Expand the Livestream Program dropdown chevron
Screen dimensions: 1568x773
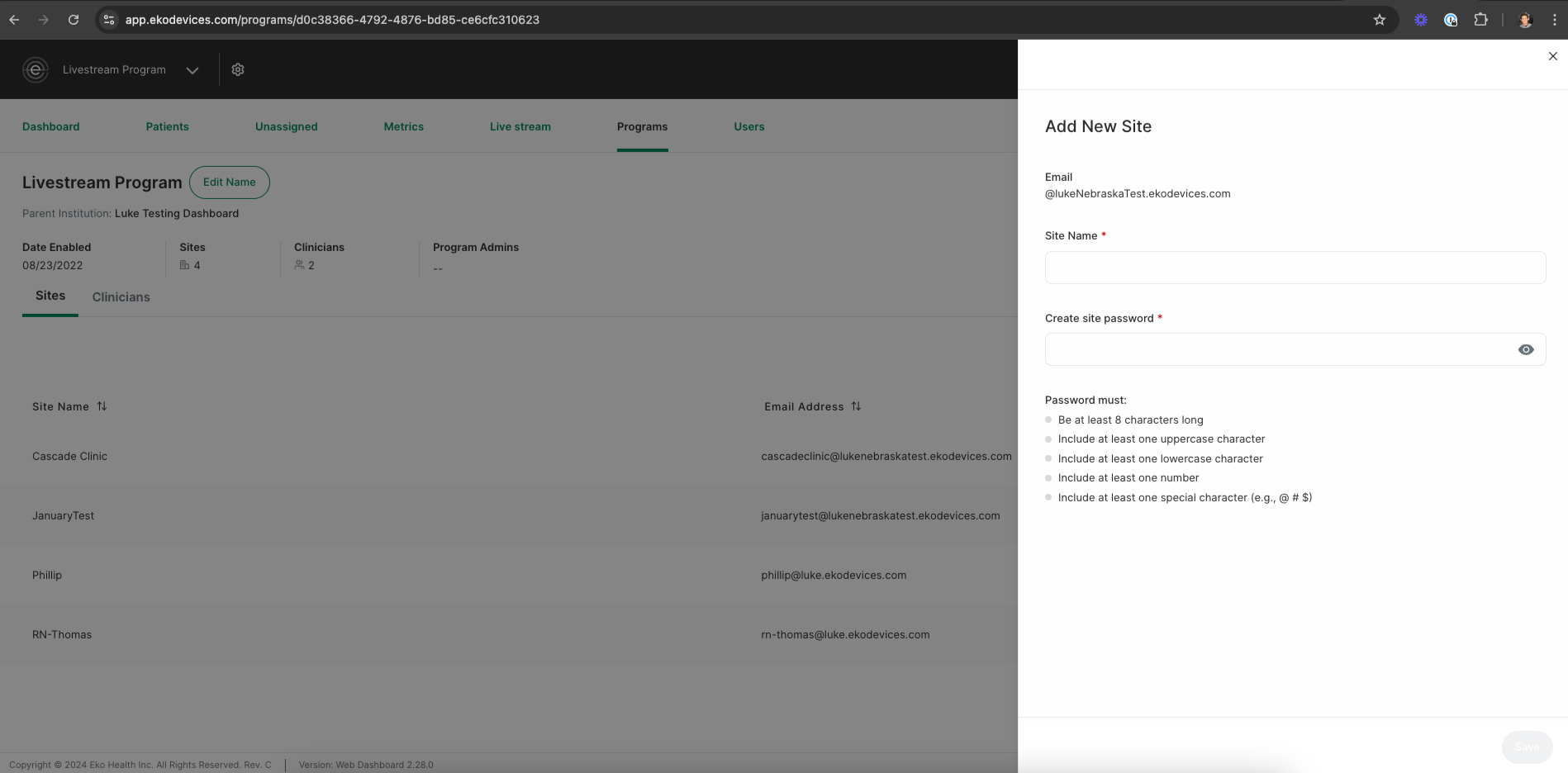tap(192, 70)
